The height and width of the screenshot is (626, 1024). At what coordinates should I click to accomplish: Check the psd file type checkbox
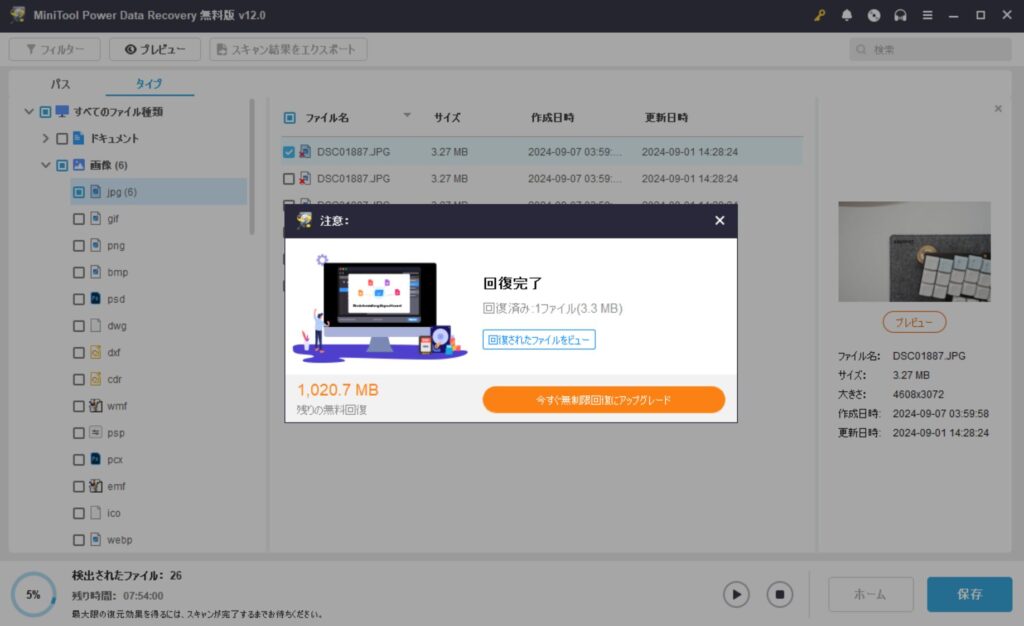[78, 299]
